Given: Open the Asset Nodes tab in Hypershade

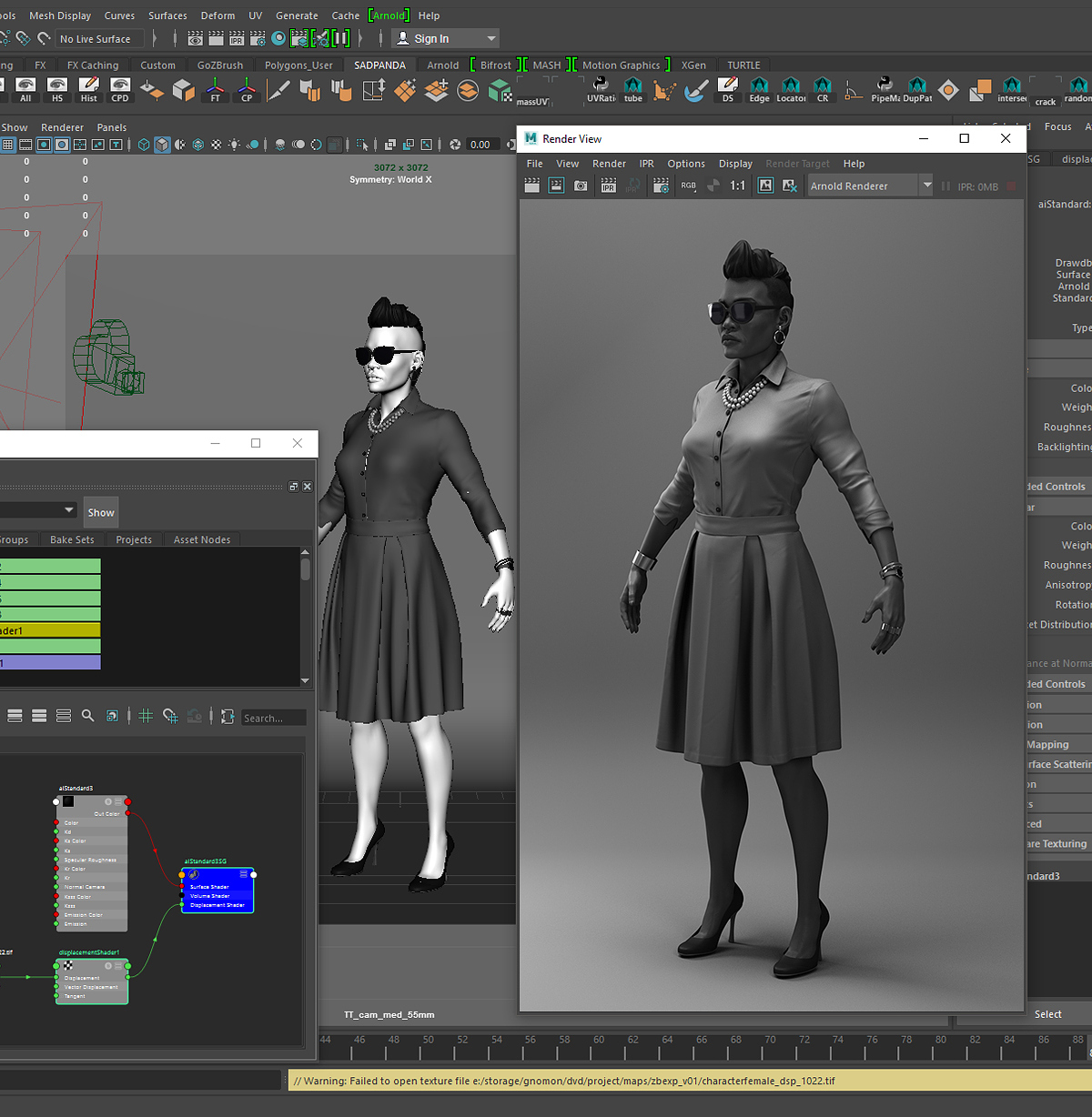Looking at the screenshot, I should [x=202, y=539].
